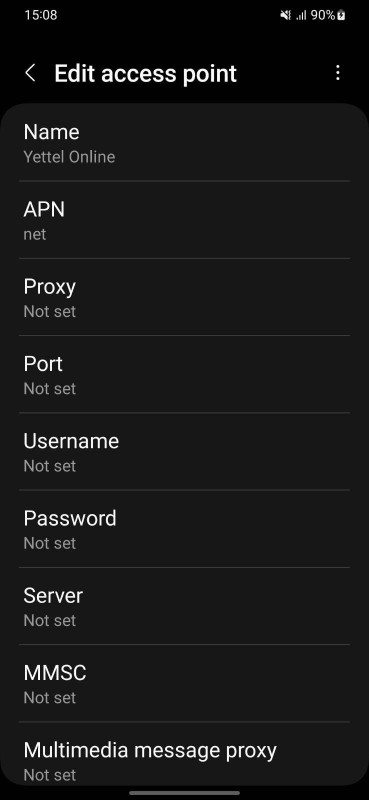Screen dimensions: 369x800
Task: Tap the "net" APN value
Action: pyautogui.click(x=35, y=234)
